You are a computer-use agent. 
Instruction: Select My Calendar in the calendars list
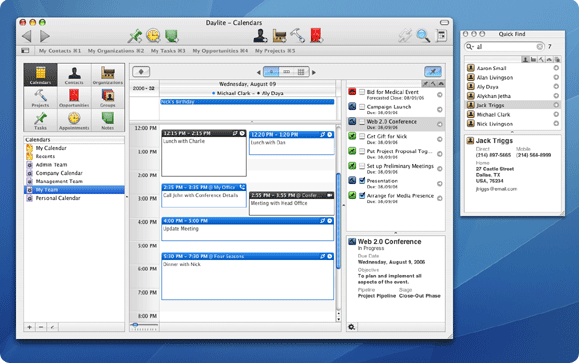(x=74, y=148)
